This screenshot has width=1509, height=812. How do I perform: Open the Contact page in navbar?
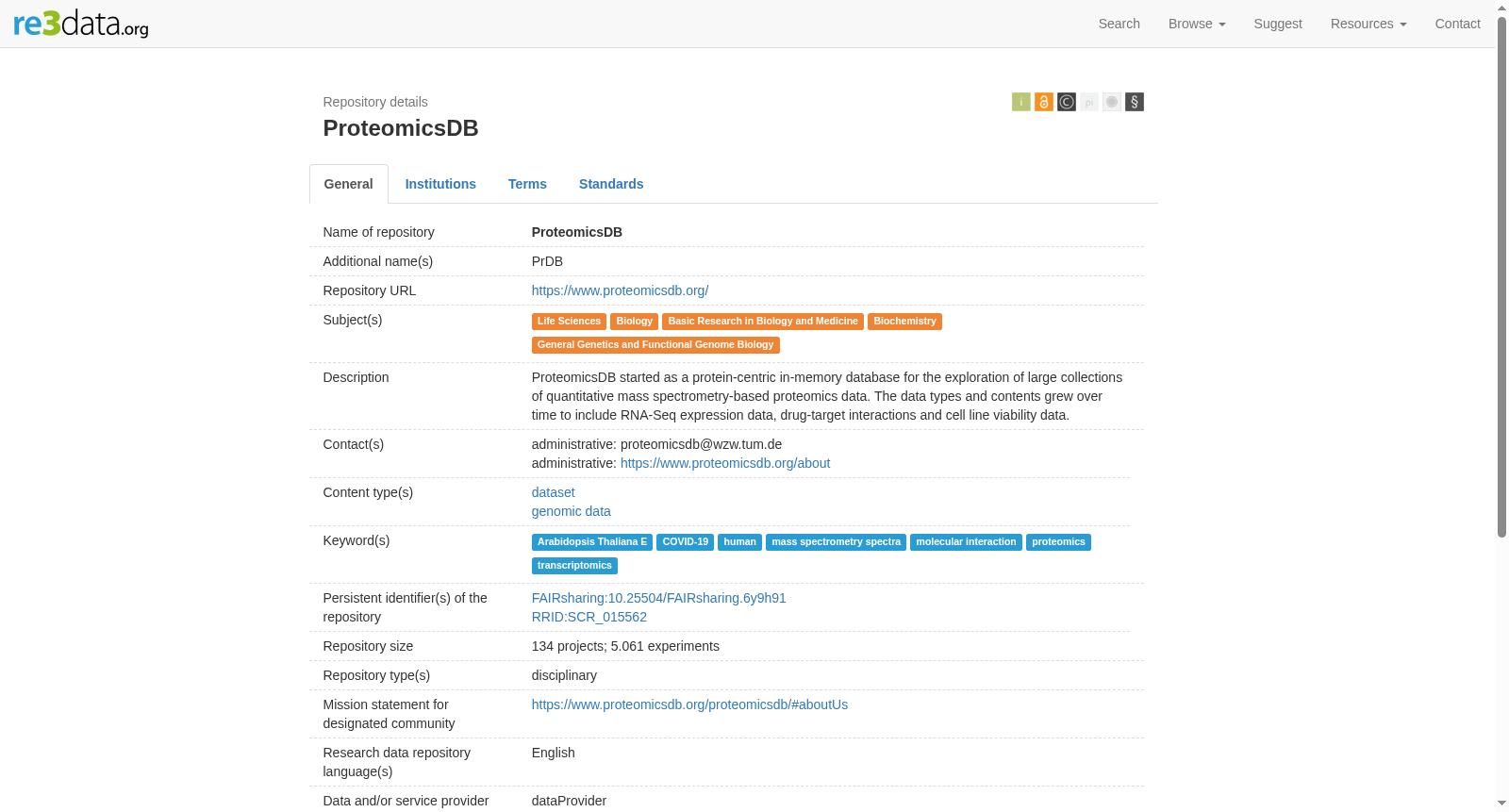1457,24
